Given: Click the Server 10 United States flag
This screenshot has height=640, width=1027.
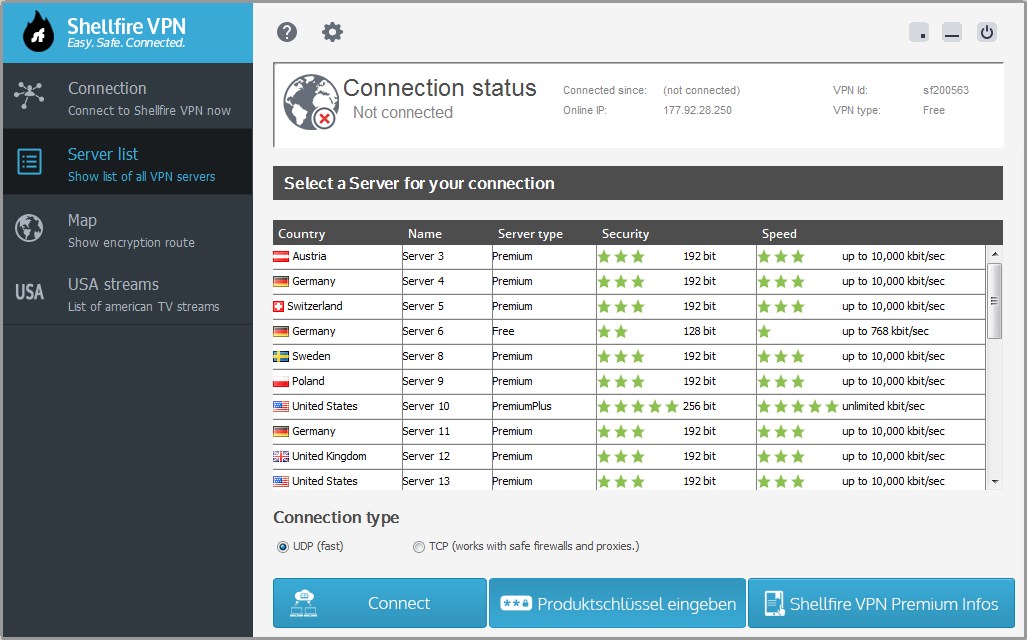Looking at the screenshot, I should [281, 406].
